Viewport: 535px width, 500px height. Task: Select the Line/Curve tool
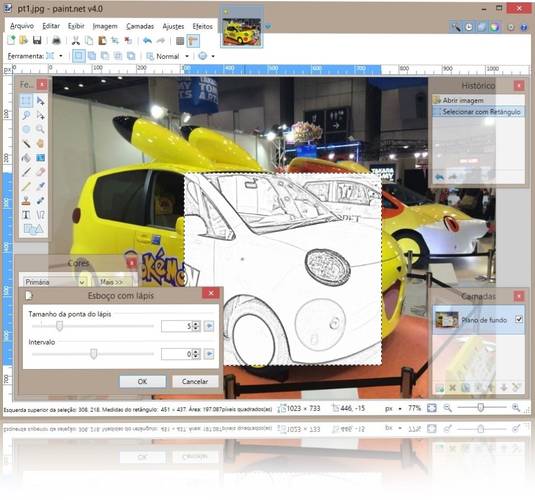(x=40, y=215)
